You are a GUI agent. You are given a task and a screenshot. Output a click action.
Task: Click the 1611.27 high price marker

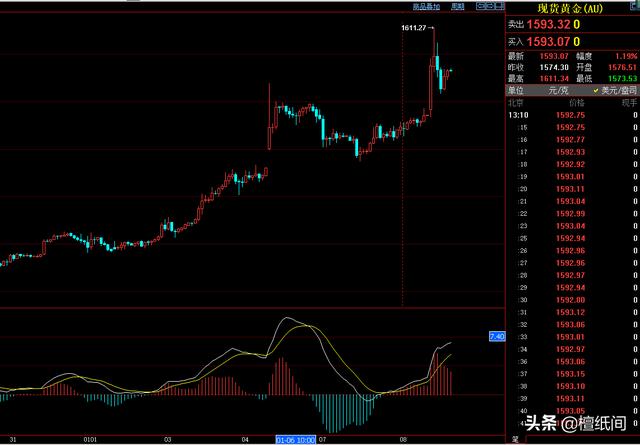412,27
